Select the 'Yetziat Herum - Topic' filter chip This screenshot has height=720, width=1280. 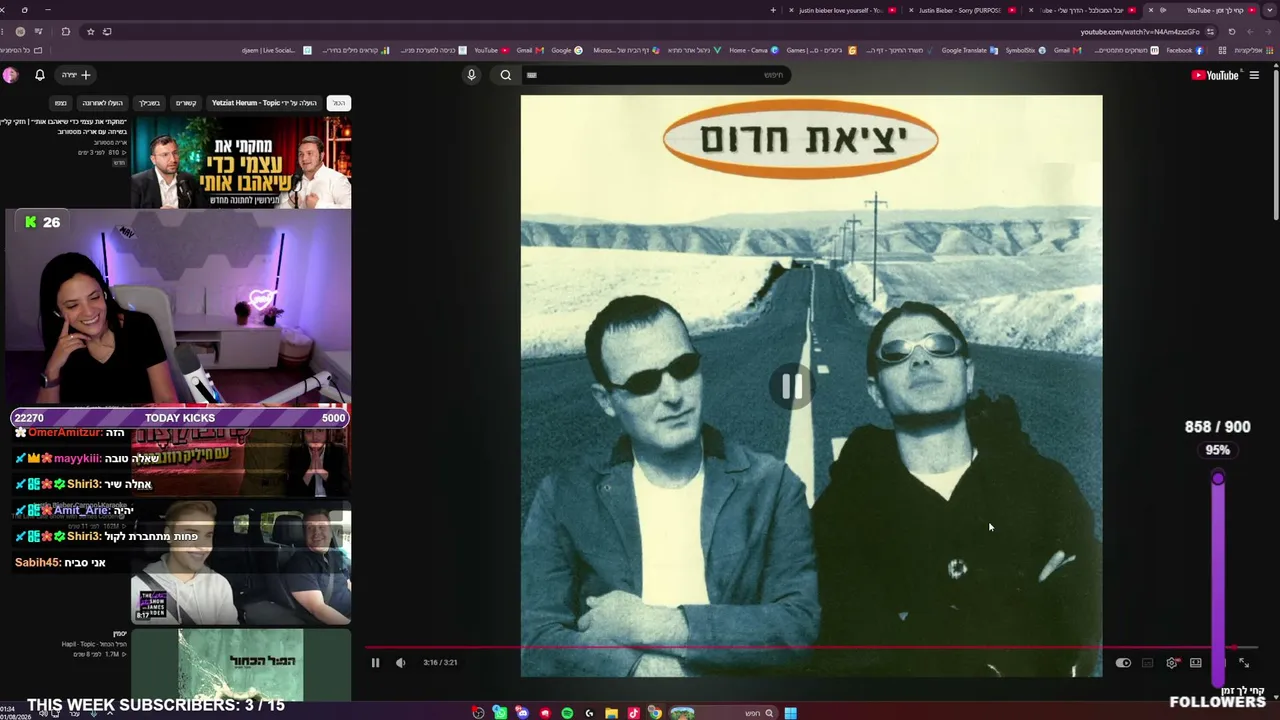[x=264, y=103]
